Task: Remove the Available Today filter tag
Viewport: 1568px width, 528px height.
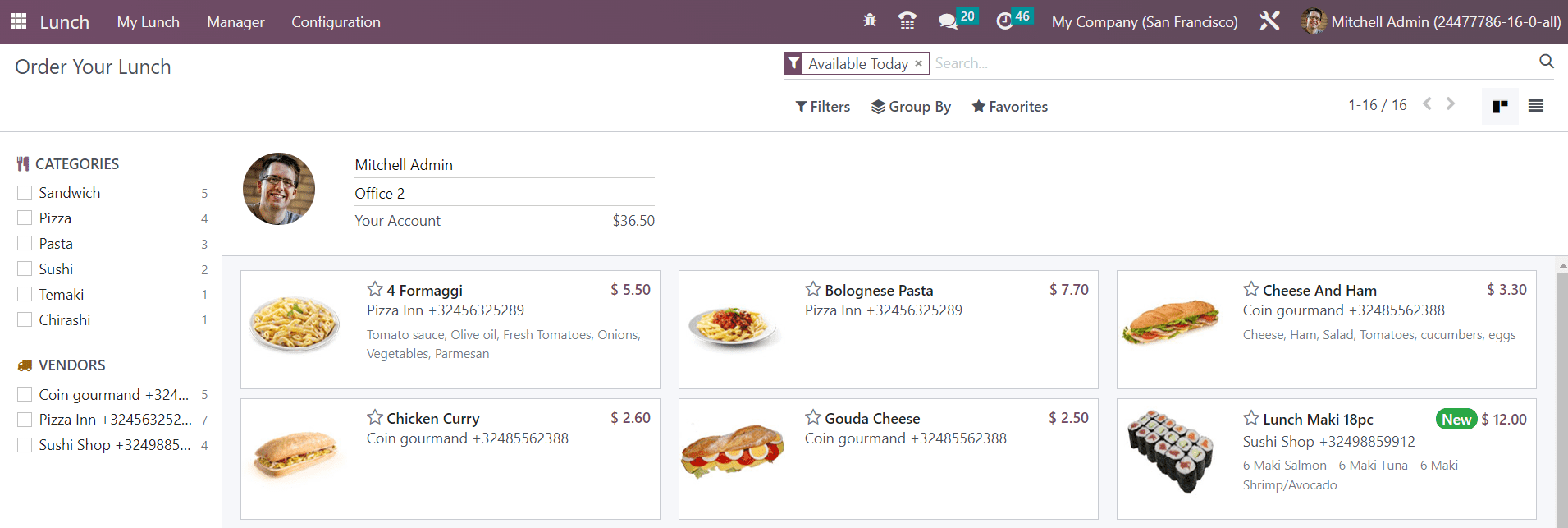Action: [919, 63]
